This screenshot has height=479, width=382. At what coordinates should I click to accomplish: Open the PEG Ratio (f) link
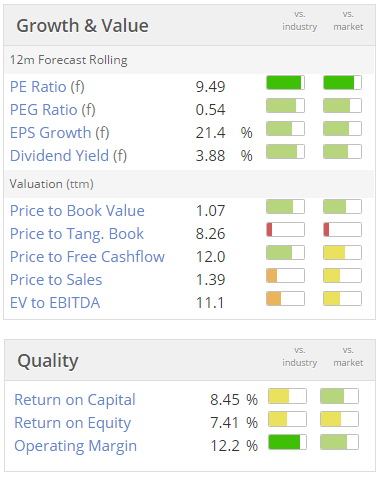click(53, 110)
